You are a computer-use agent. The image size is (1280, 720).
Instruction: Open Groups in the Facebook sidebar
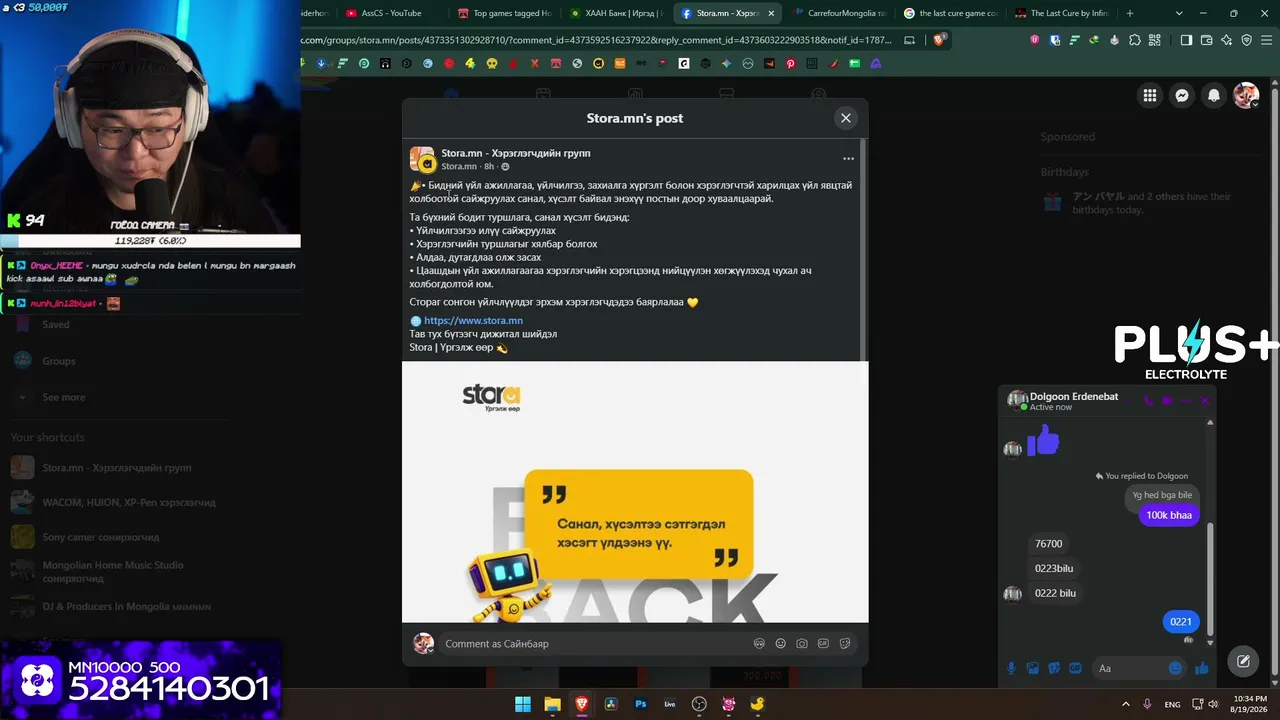coord(58,361)
